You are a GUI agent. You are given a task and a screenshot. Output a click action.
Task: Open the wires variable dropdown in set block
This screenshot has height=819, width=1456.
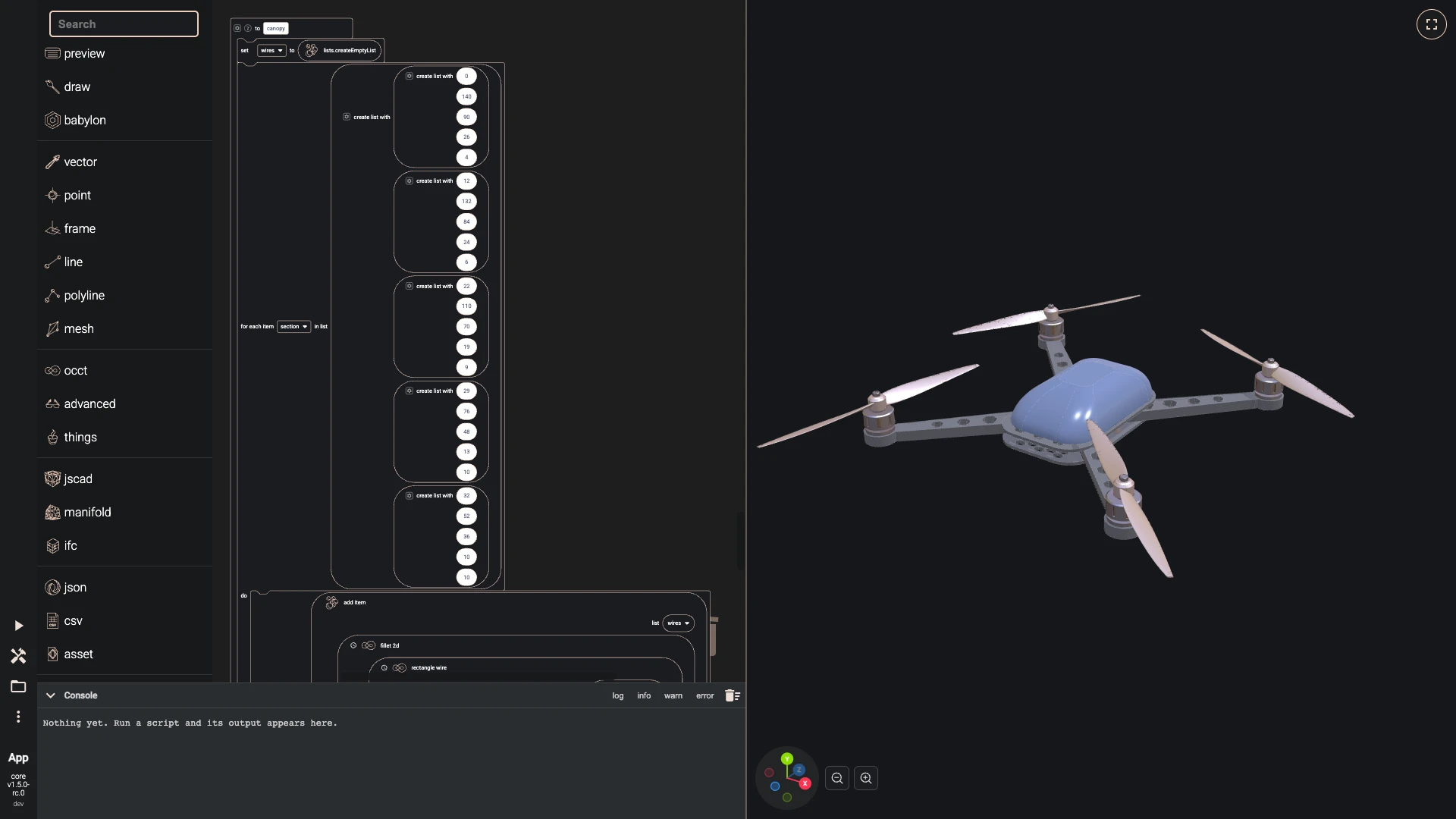271,51
